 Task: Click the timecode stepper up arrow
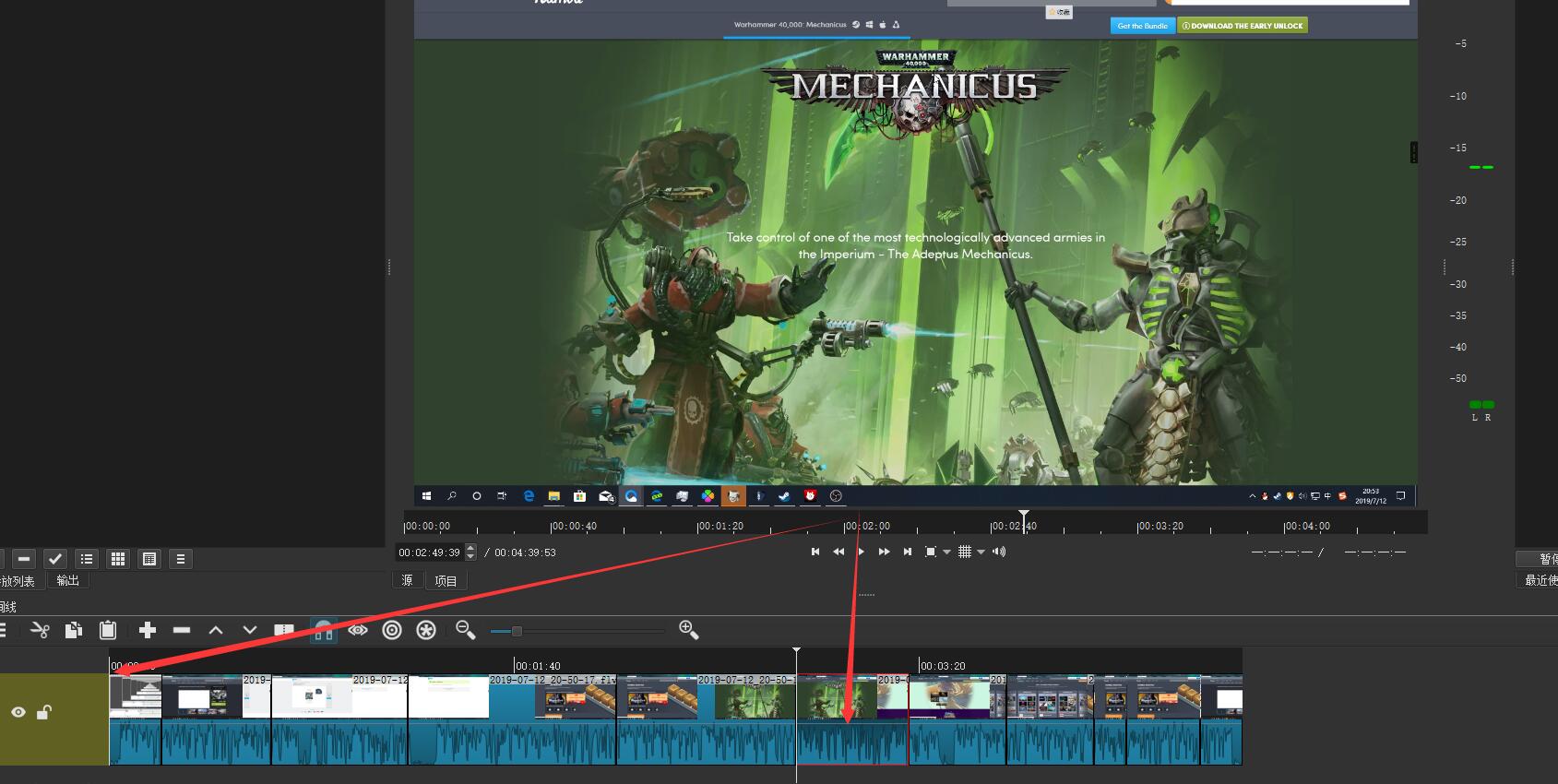tap(470, 548)
